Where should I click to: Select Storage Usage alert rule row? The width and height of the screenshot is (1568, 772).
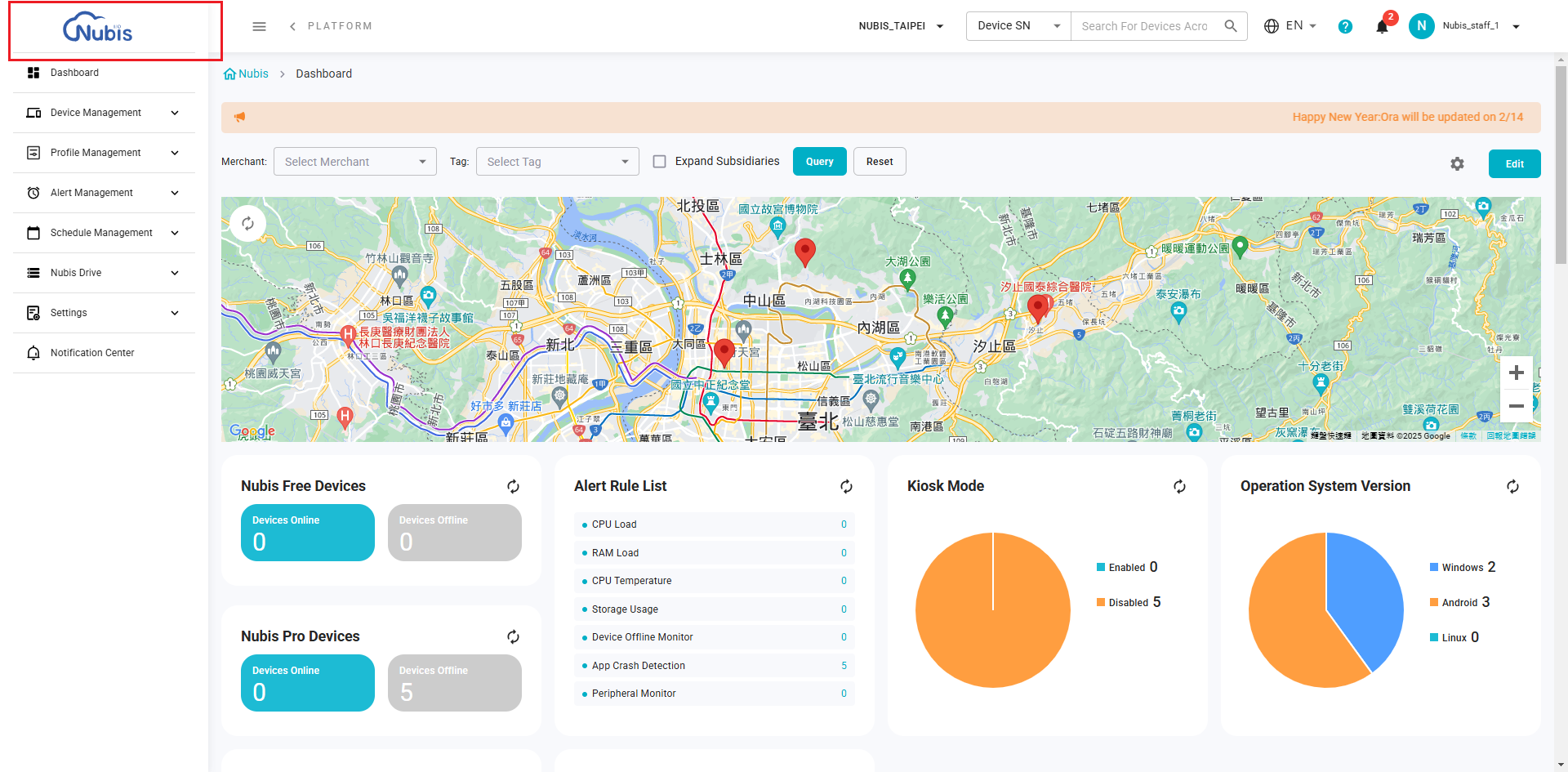[715, 609]
